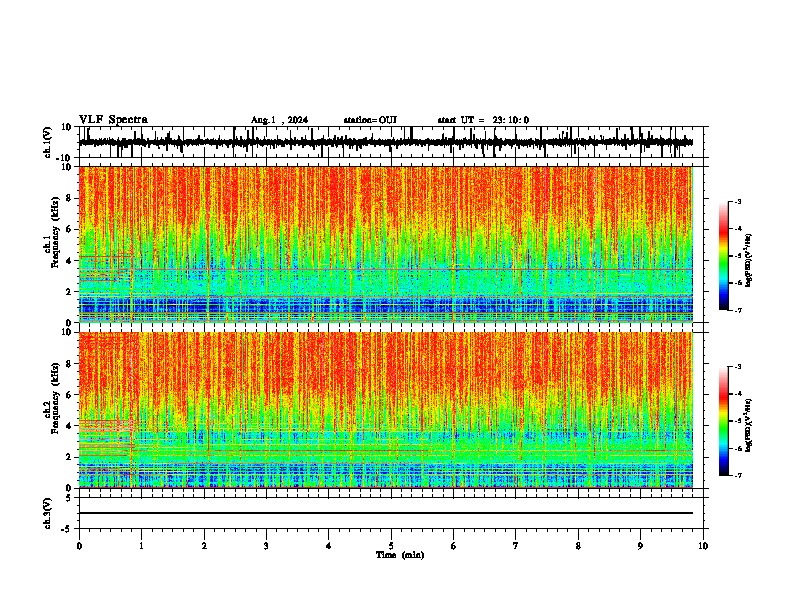Viewport: 792px width, 612px height.
Task: Click the 'ch.1(V)' axis label
Action: coord(47,142)
